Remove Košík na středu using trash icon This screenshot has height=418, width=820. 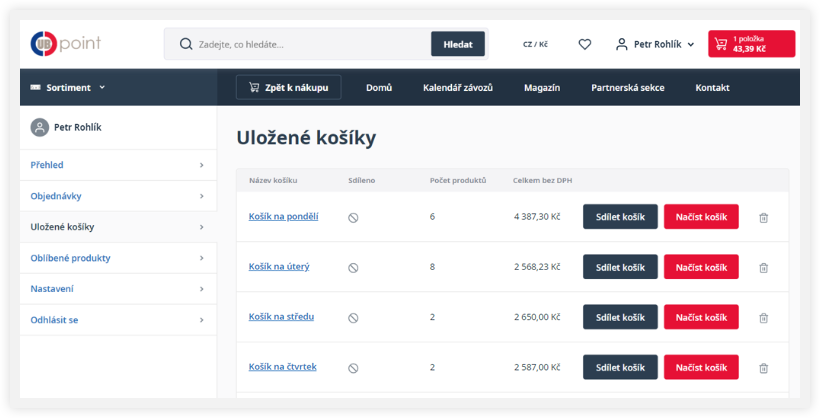tap(763, 317)
